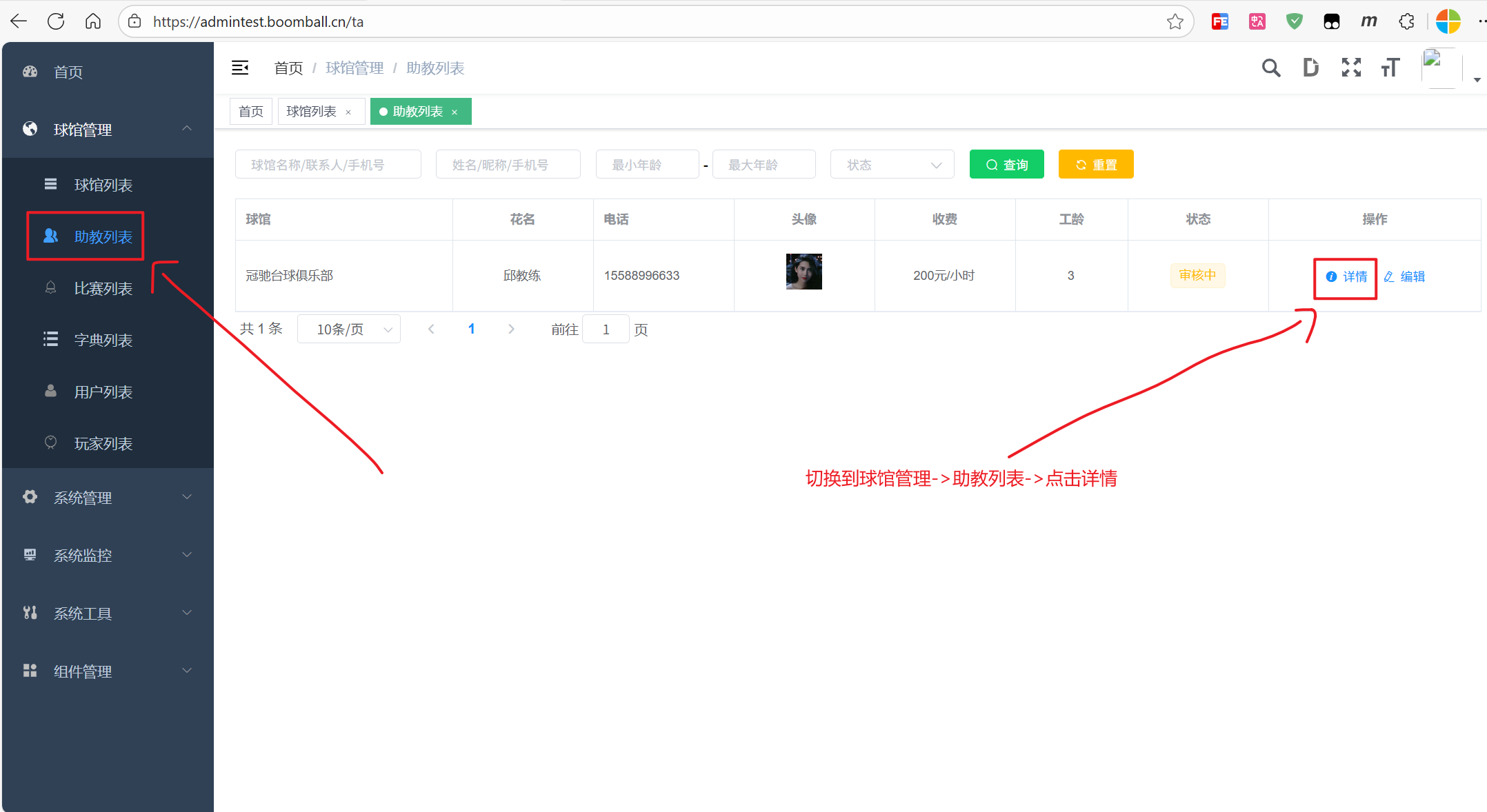1487x812 pixels.
Task: Click the font size (Tт) icon
Action: pyautogui.click(x=1390, y=68)
